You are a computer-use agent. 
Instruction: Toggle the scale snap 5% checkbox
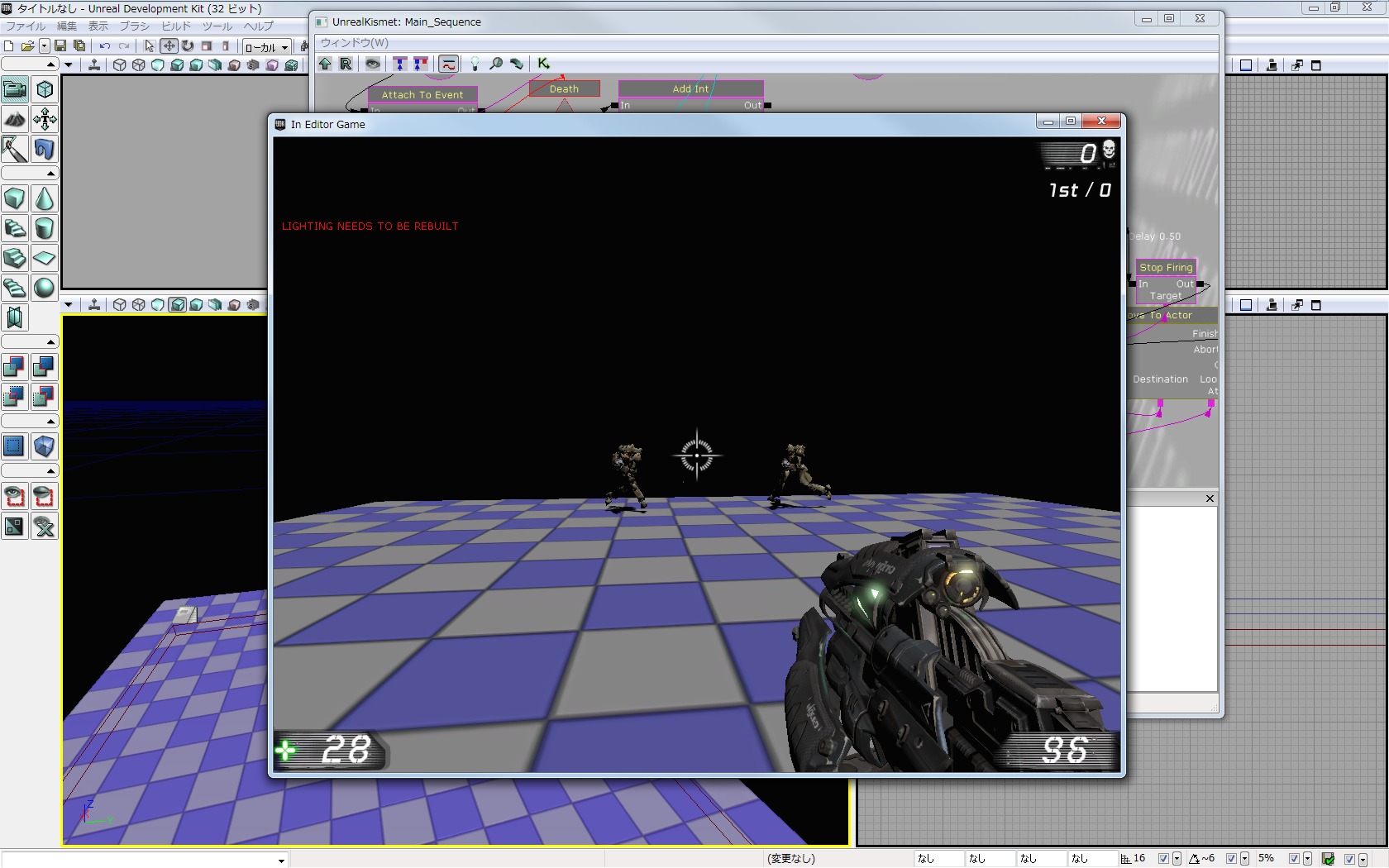(x=1294, y=859)
